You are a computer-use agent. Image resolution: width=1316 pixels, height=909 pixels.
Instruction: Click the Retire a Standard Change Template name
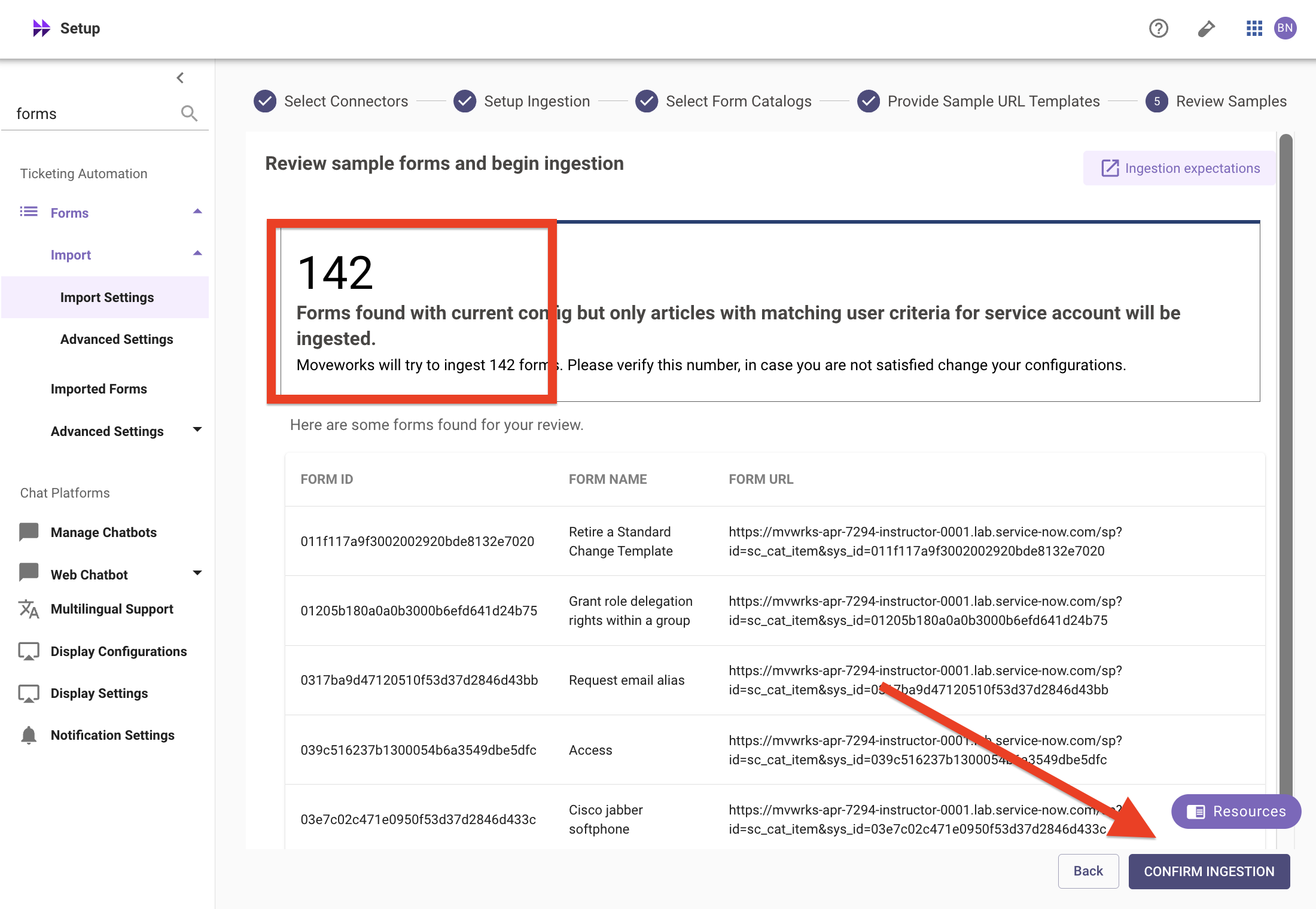point(621,541)
